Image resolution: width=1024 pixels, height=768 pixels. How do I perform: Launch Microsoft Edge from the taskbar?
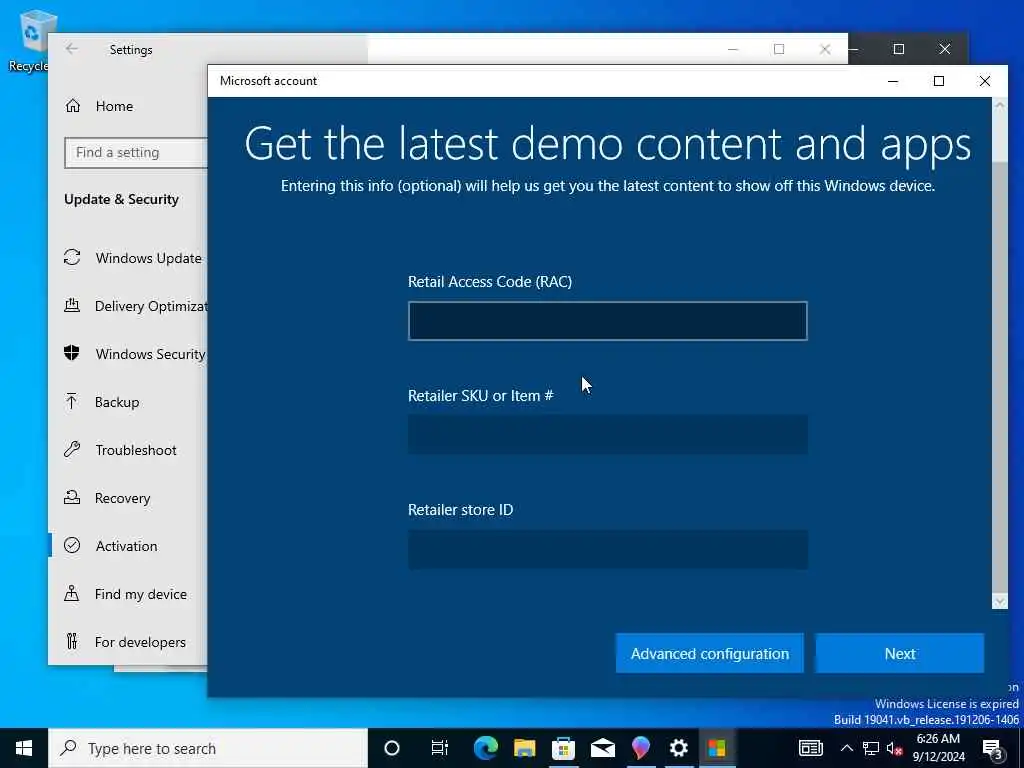(485, 748)
